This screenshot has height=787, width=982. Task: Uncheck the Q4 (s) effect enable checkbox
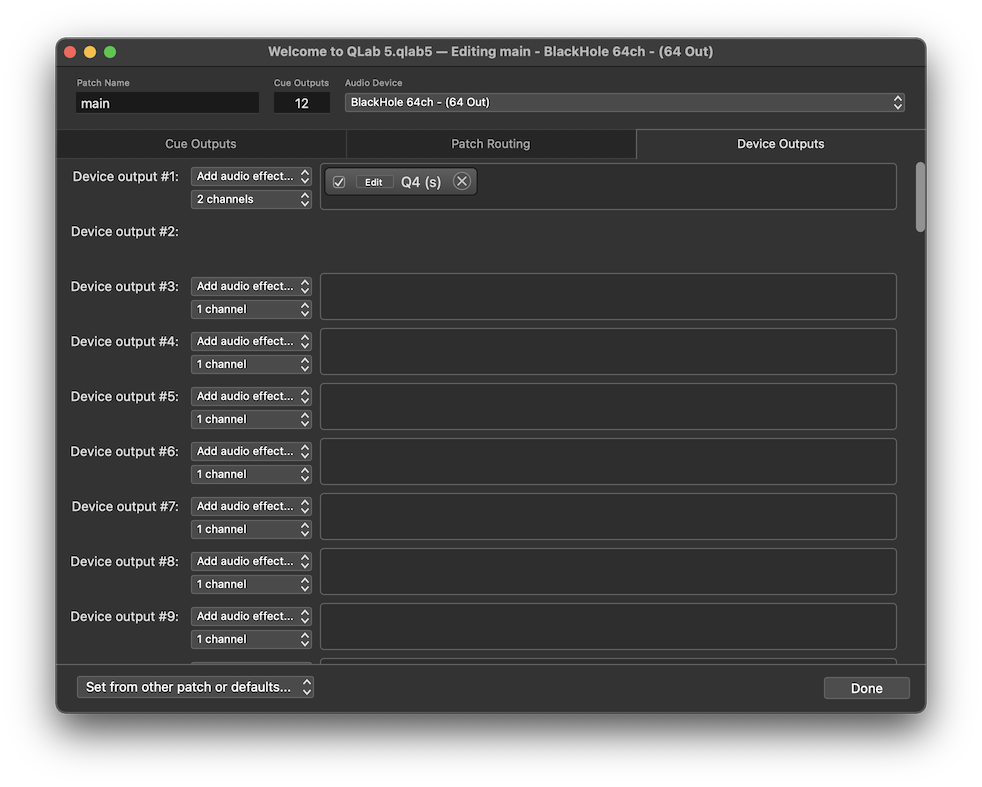pos(337,181)
